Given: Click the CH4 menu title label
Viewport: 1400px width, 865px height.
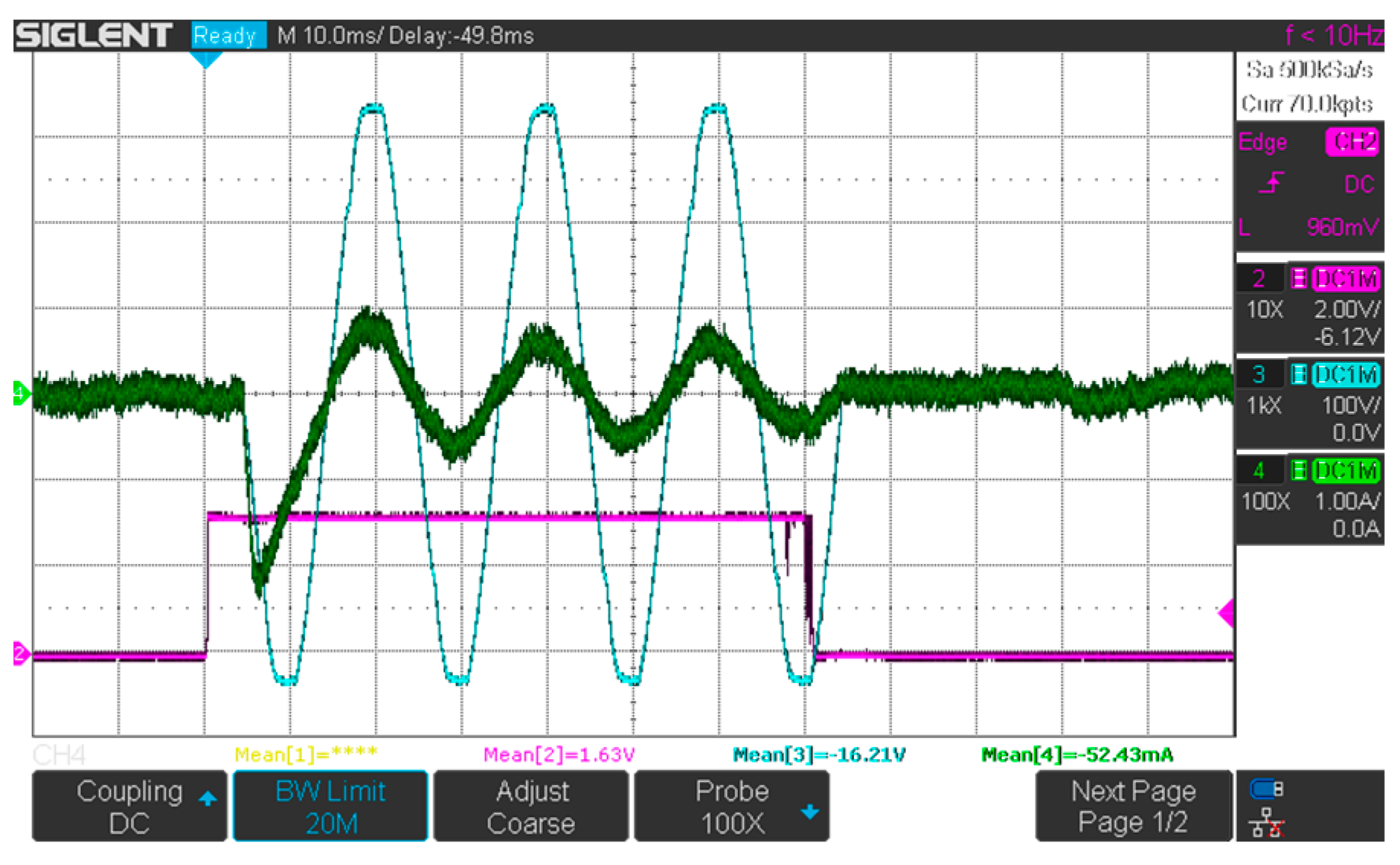Looking at the screenshot, I should pos(59,754).
